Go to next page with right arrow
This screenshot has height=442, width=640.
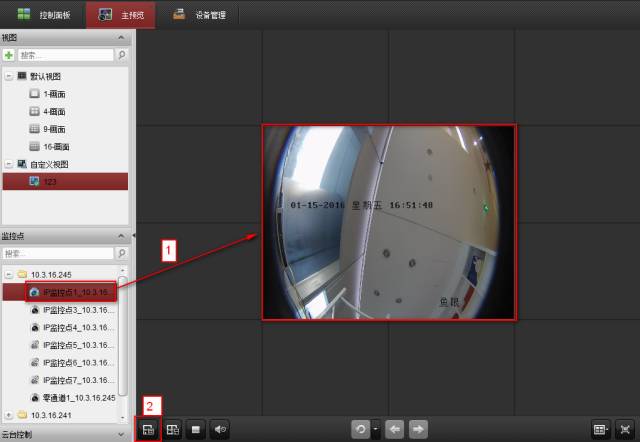(x=418, y=429)
